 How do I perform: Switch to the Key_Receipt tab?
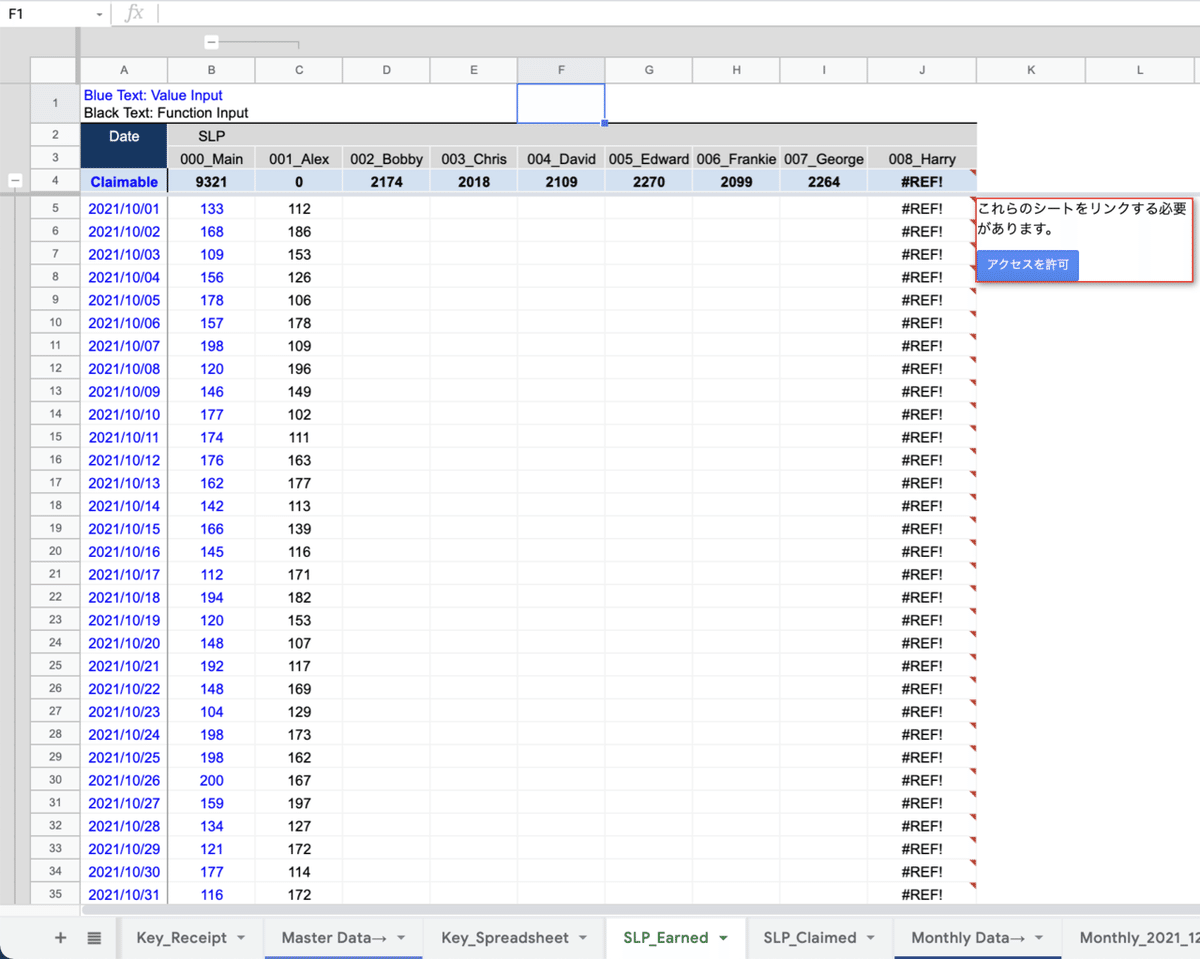[182, 938]
